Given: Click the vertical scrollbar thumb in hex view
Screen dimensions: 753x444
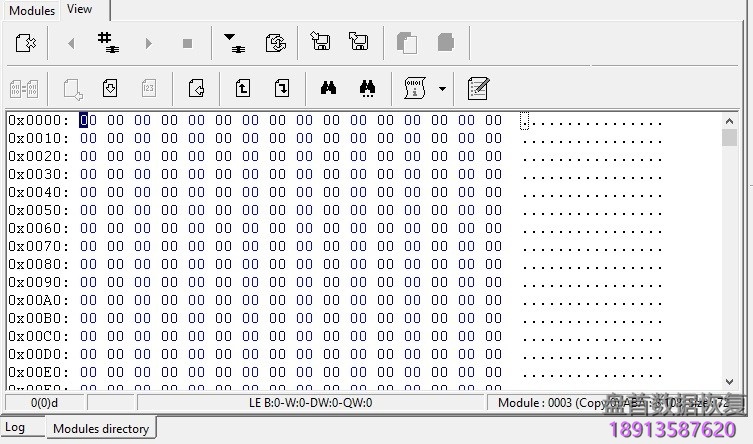Looking at the screenshot, I should coord(729,137).
